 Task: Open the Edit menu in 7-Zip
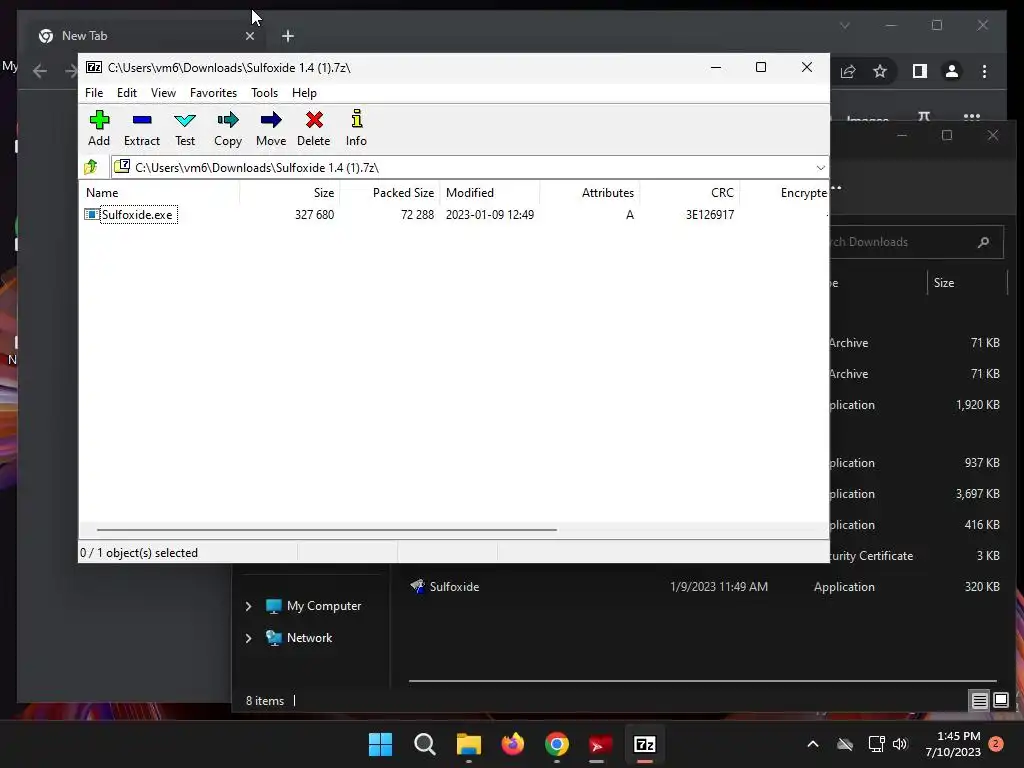pos(127,93)
